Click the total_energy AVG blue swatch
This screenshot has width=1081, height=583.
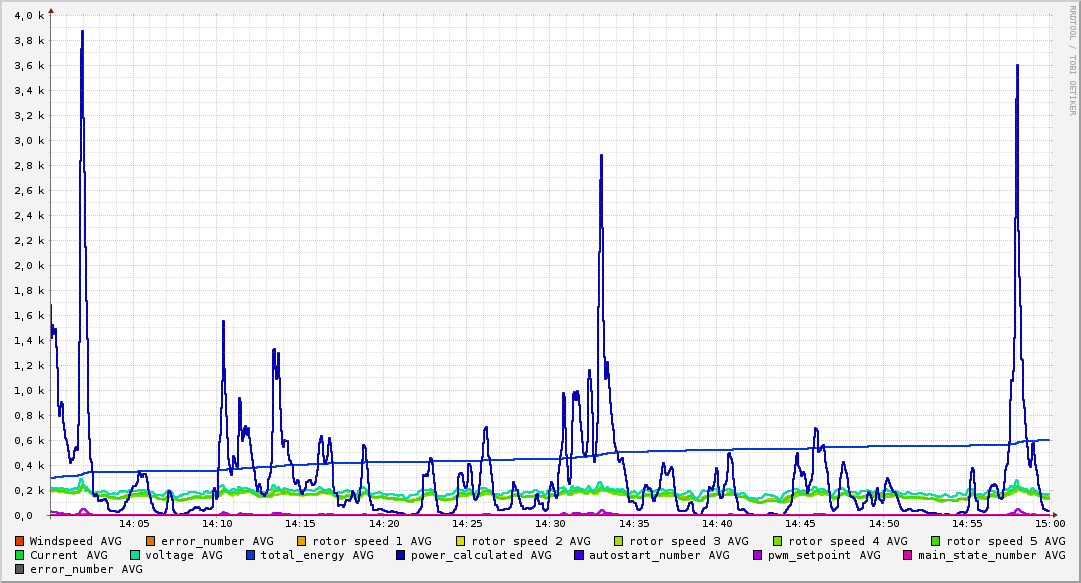pyautogui.click(x=250, y=555)
